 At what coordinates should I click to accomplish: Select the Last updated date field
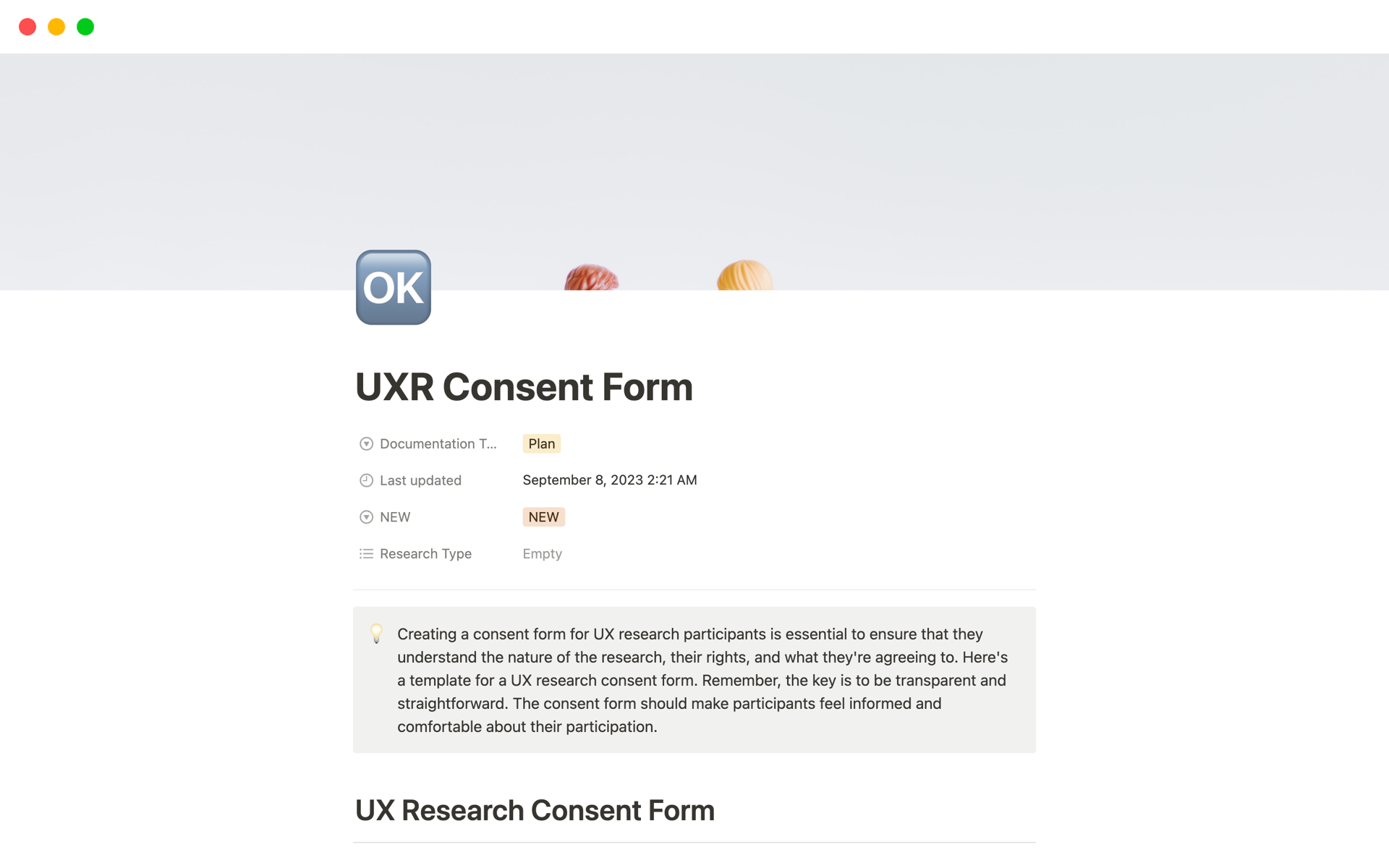(x=610, y=480)
